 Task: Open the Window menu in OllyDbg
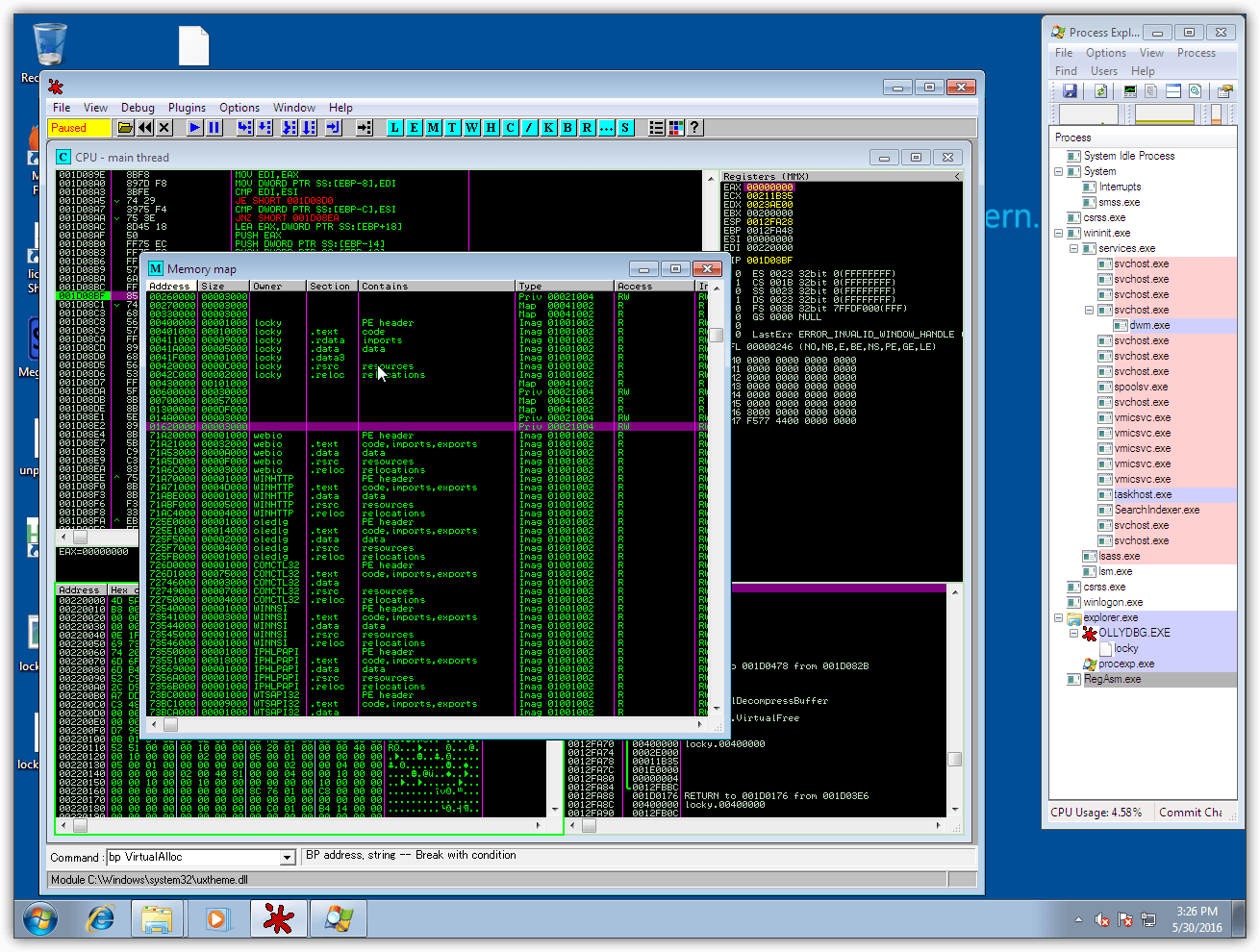[293, 108]
